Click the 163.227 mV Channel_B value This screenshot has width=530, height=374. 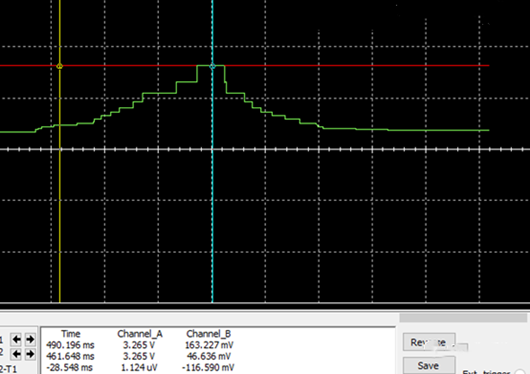point(209,345)
